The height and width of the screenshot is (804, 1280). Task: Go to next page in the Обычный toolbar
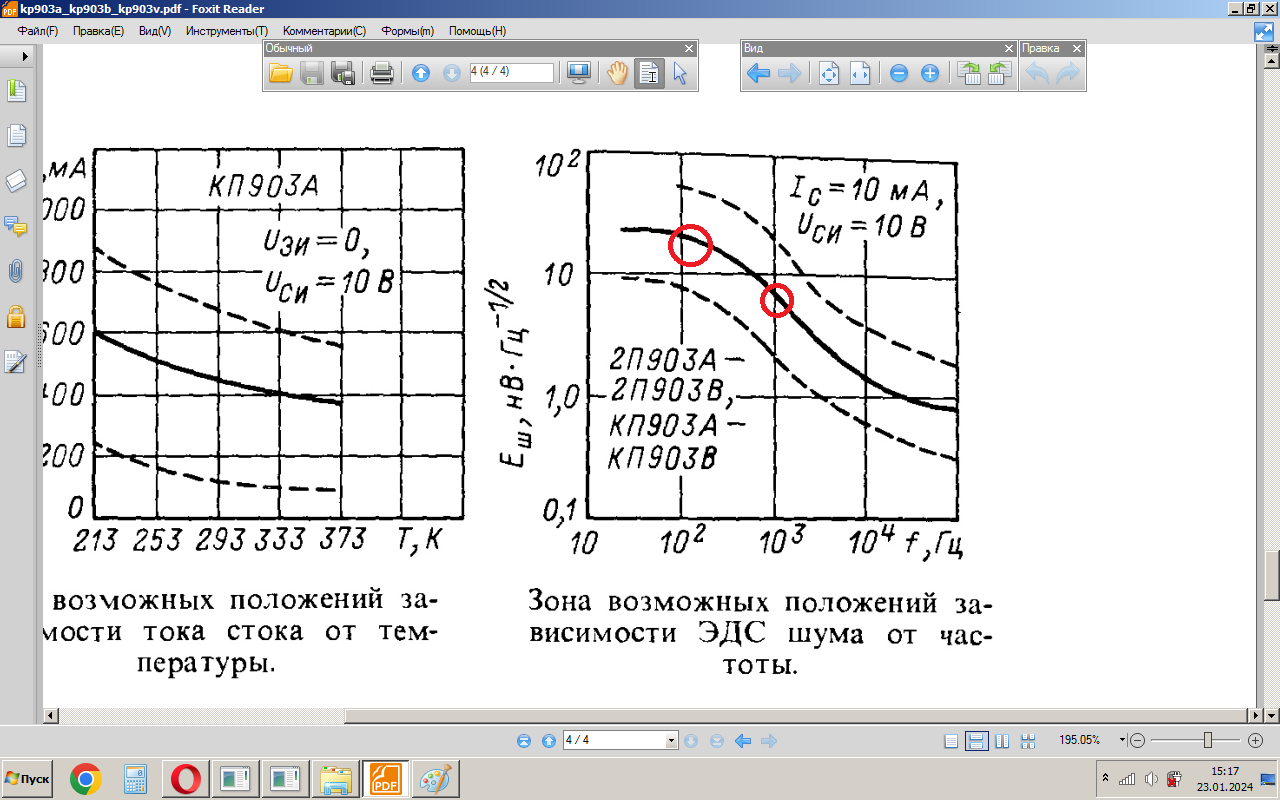[x=451, y=73]
